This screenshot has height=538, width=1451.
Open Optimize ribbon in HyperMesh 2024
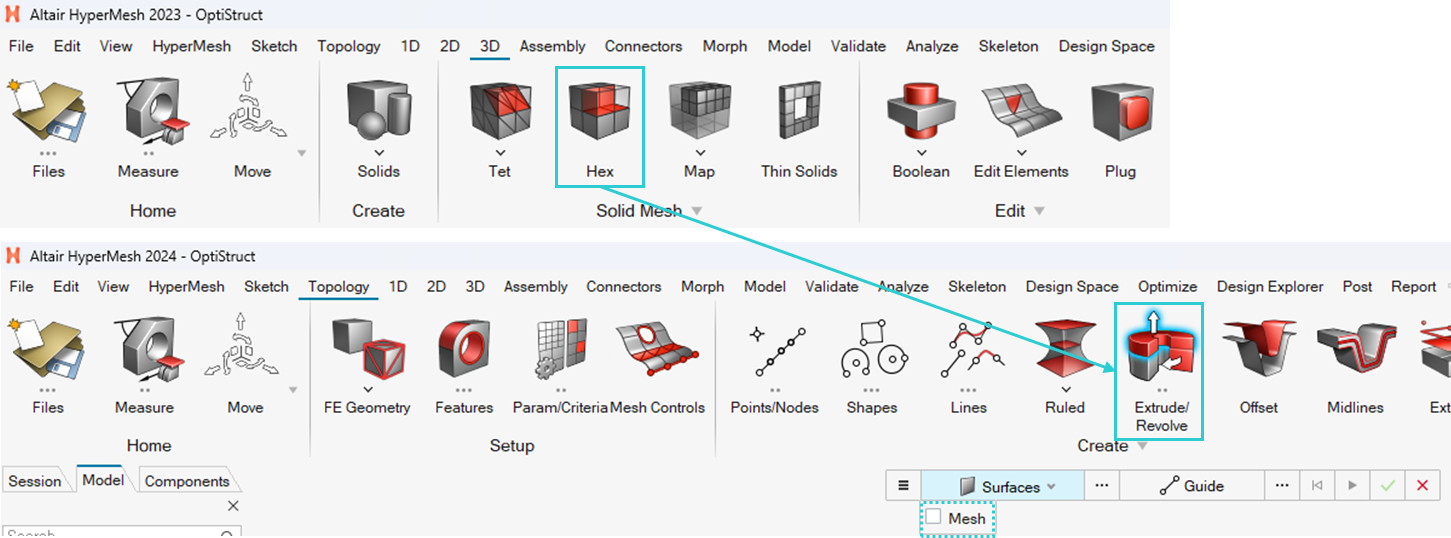1167,286
